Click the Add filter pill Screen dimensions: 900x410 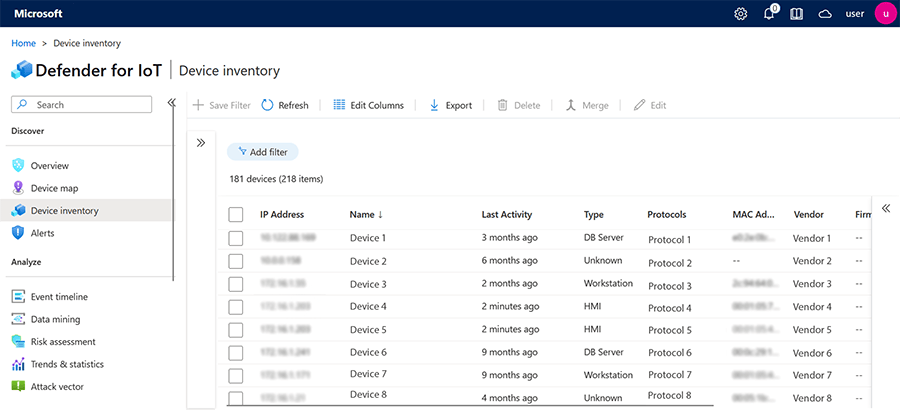point(263,152)
